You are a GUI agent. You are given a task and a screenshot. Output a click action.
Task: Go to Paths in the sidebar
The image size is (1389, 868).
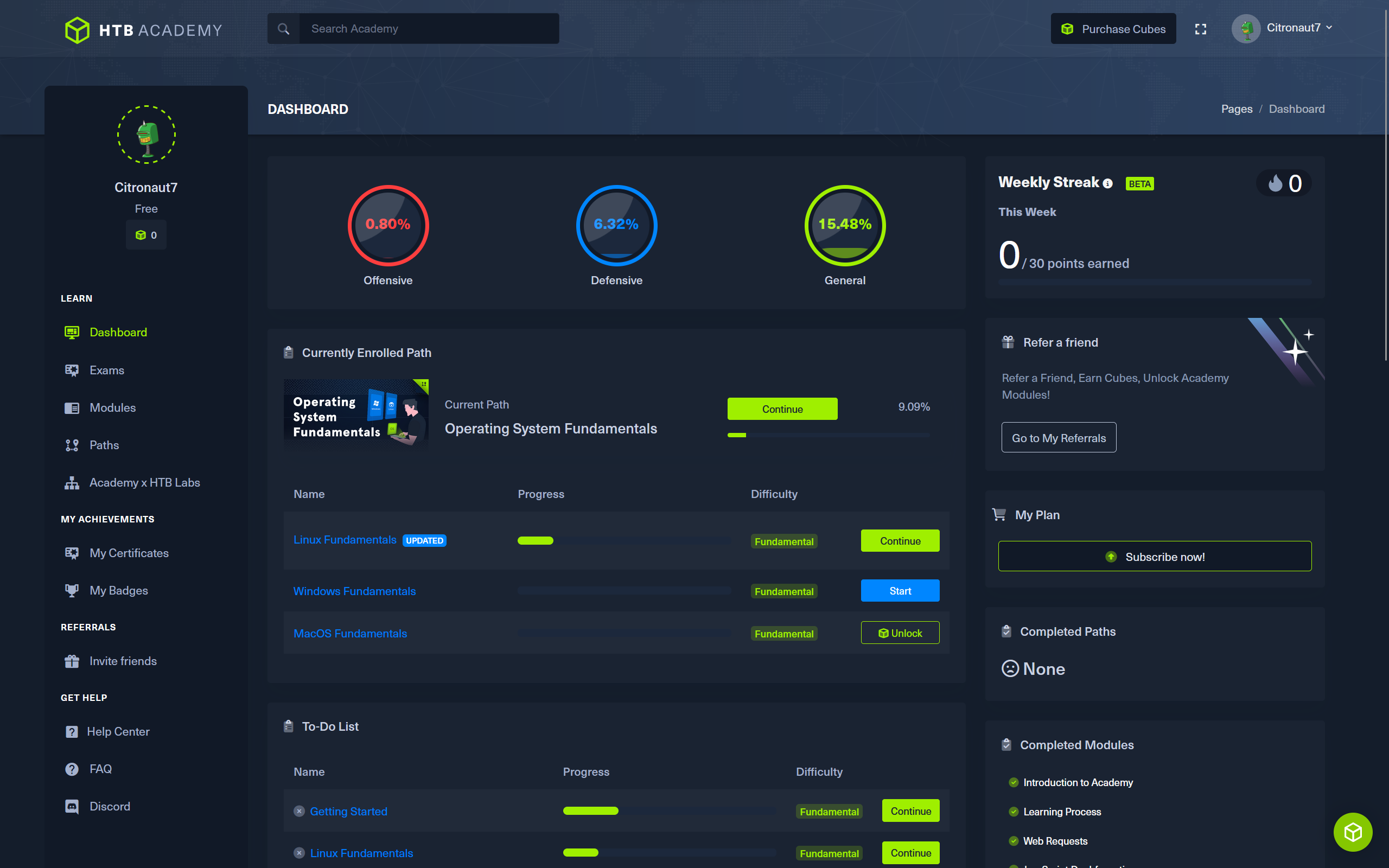click(x=104, y=445)
